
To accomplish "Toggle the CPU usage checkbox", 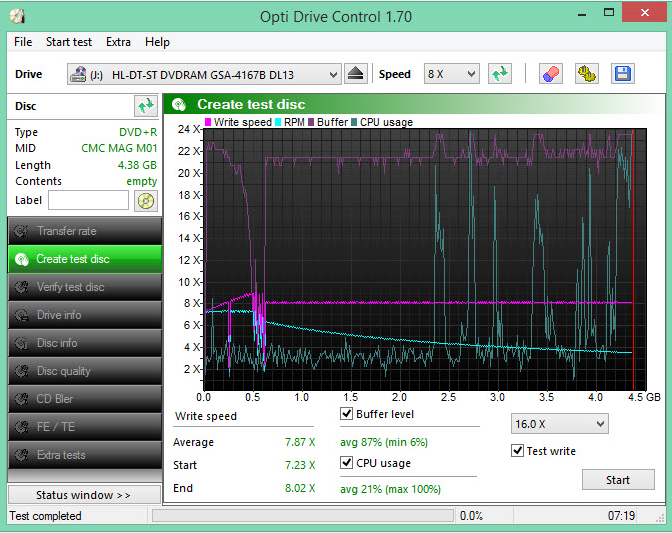I will click(x=346, y=462).
